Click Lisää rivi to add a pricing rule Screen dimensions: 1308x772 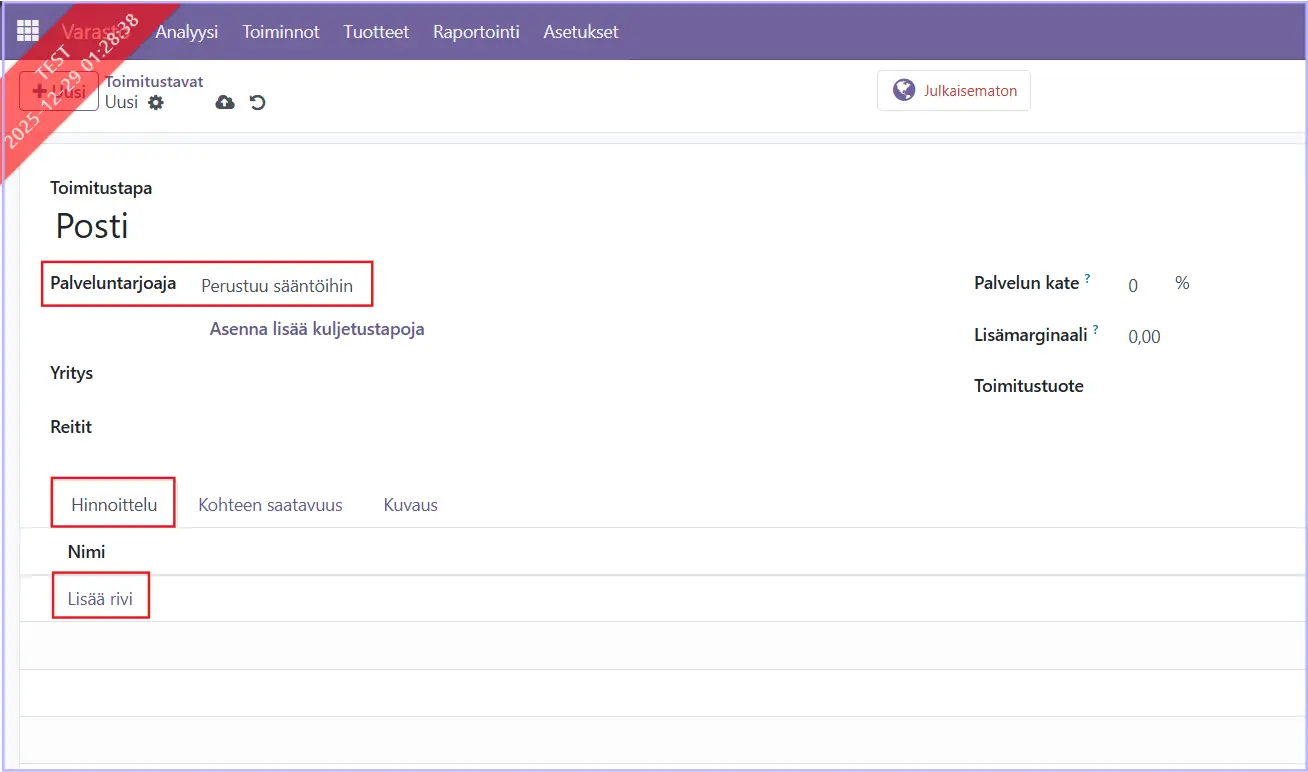100,599
